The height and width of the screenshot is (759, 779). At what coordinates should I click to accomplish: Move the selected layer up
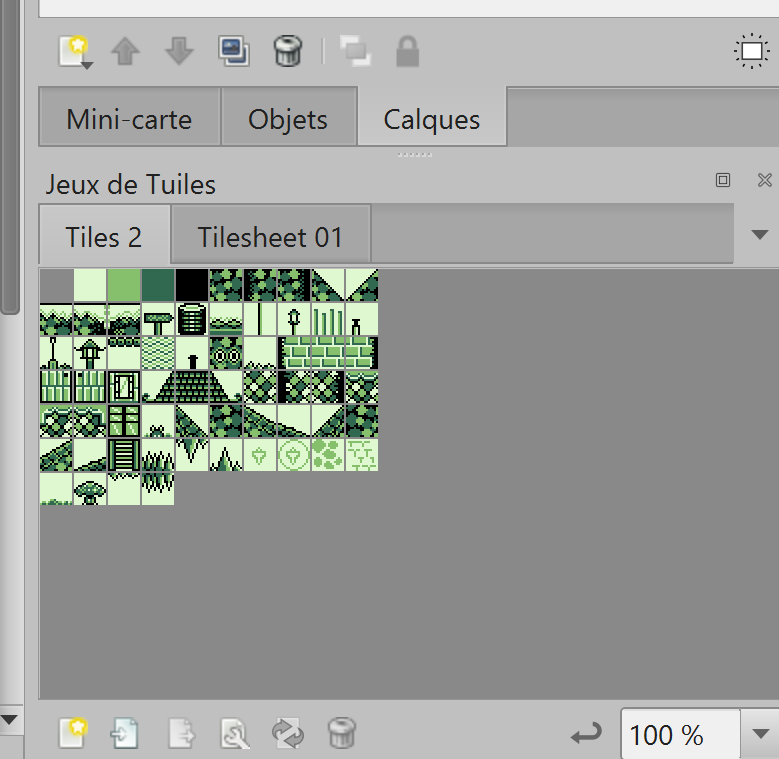point(125,51)
